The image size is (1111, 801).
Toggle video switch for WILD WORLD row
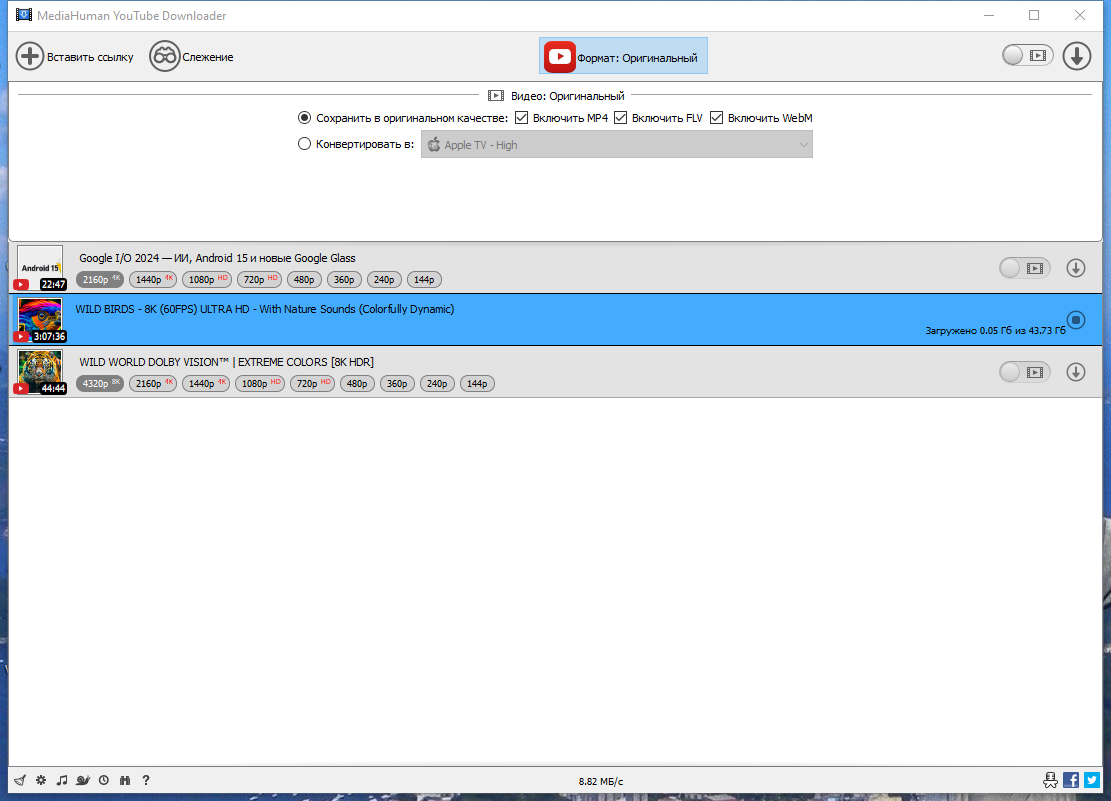coord(1025,372)
